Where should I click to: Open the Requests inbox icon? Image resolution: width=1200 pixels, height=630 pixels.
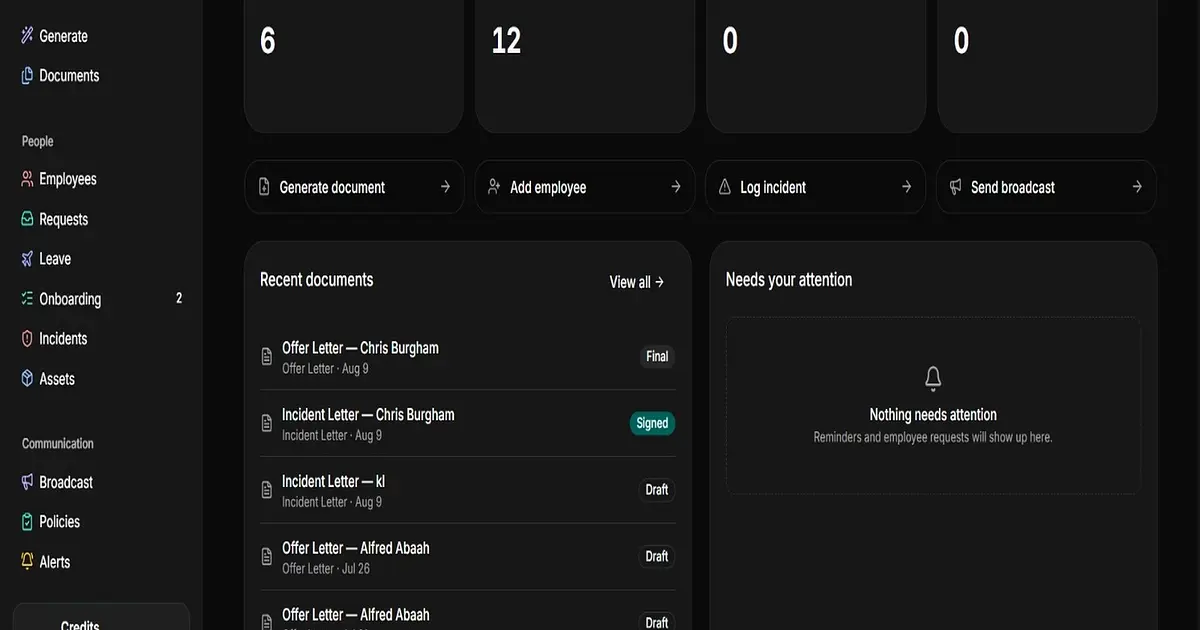point(27,219)
